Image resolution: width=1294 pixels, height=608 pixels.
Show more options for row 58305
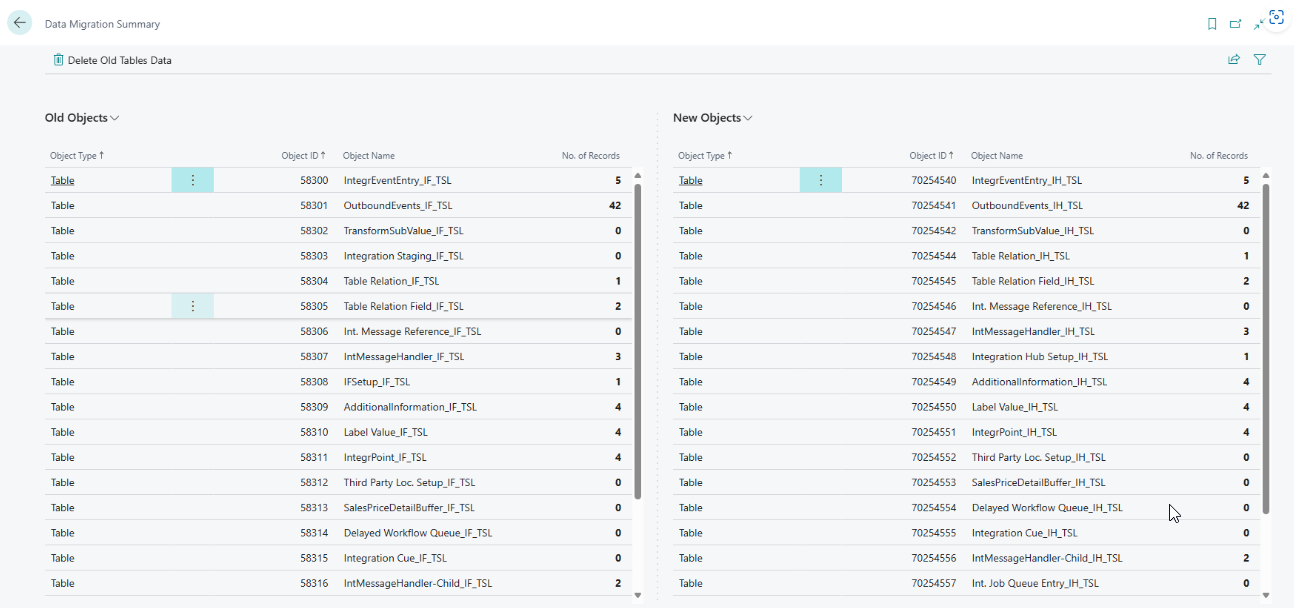[x=193, y=306]
